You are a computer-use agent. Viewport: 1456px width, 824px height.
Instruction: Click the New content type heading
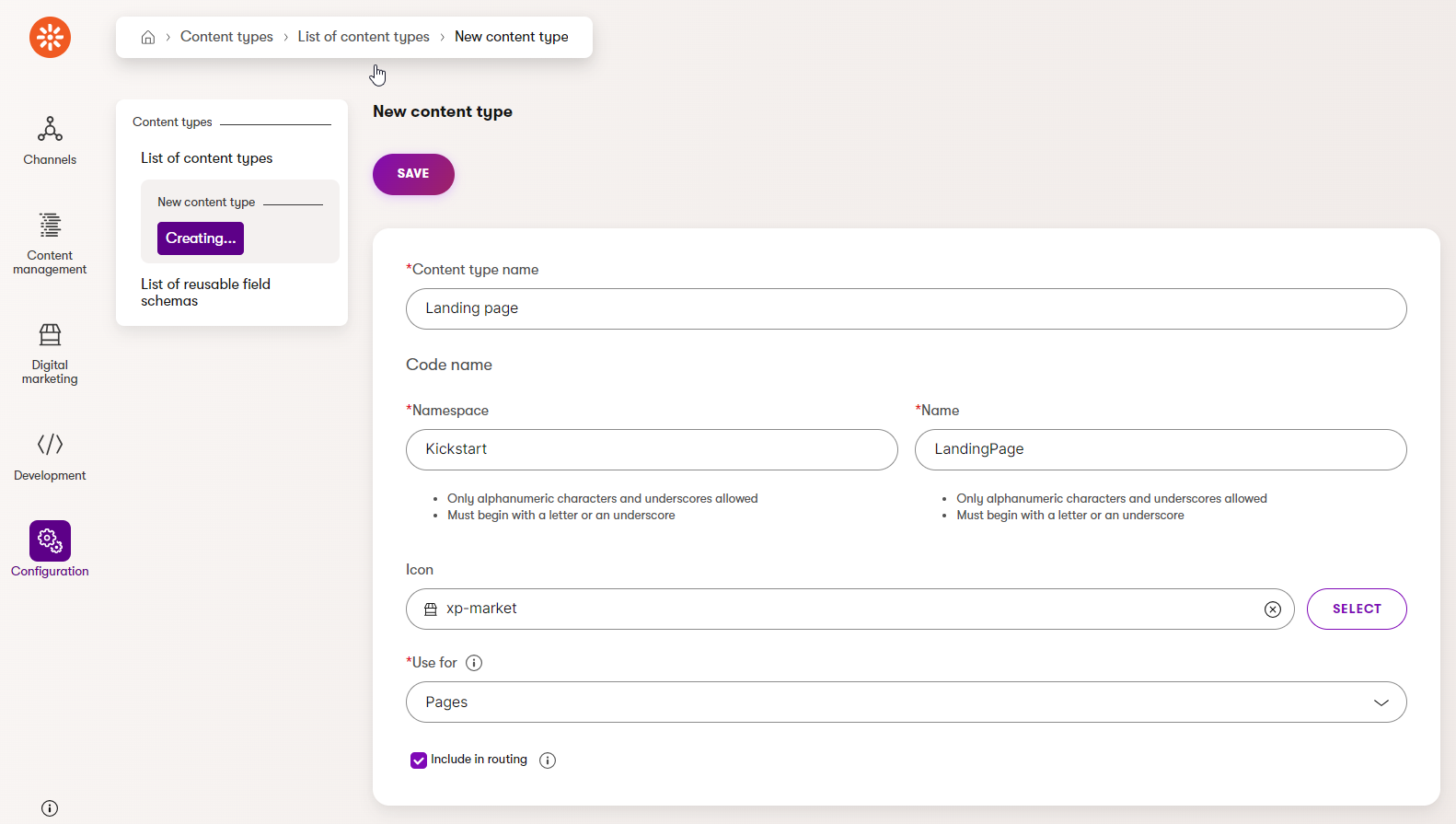point(443,111)
